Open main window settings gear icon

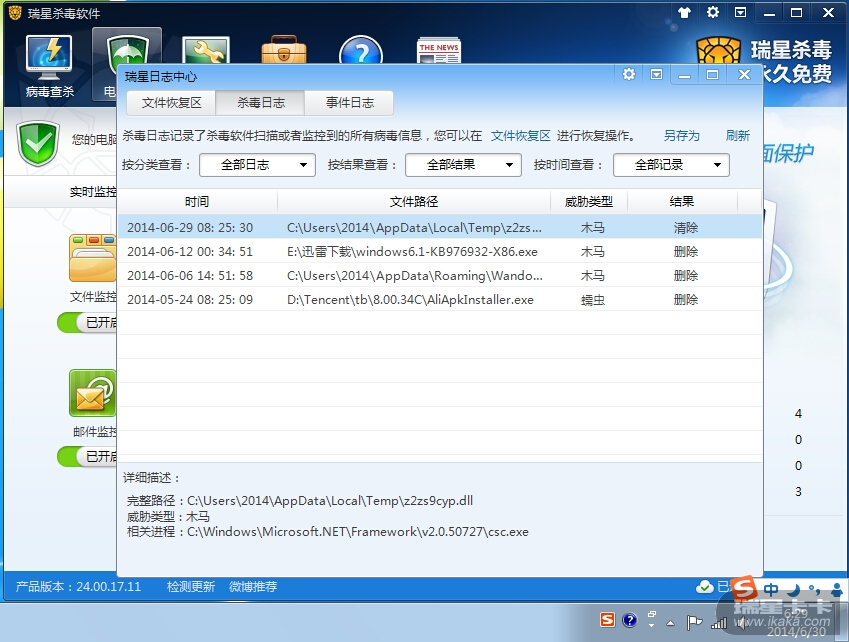pos(713,12)
